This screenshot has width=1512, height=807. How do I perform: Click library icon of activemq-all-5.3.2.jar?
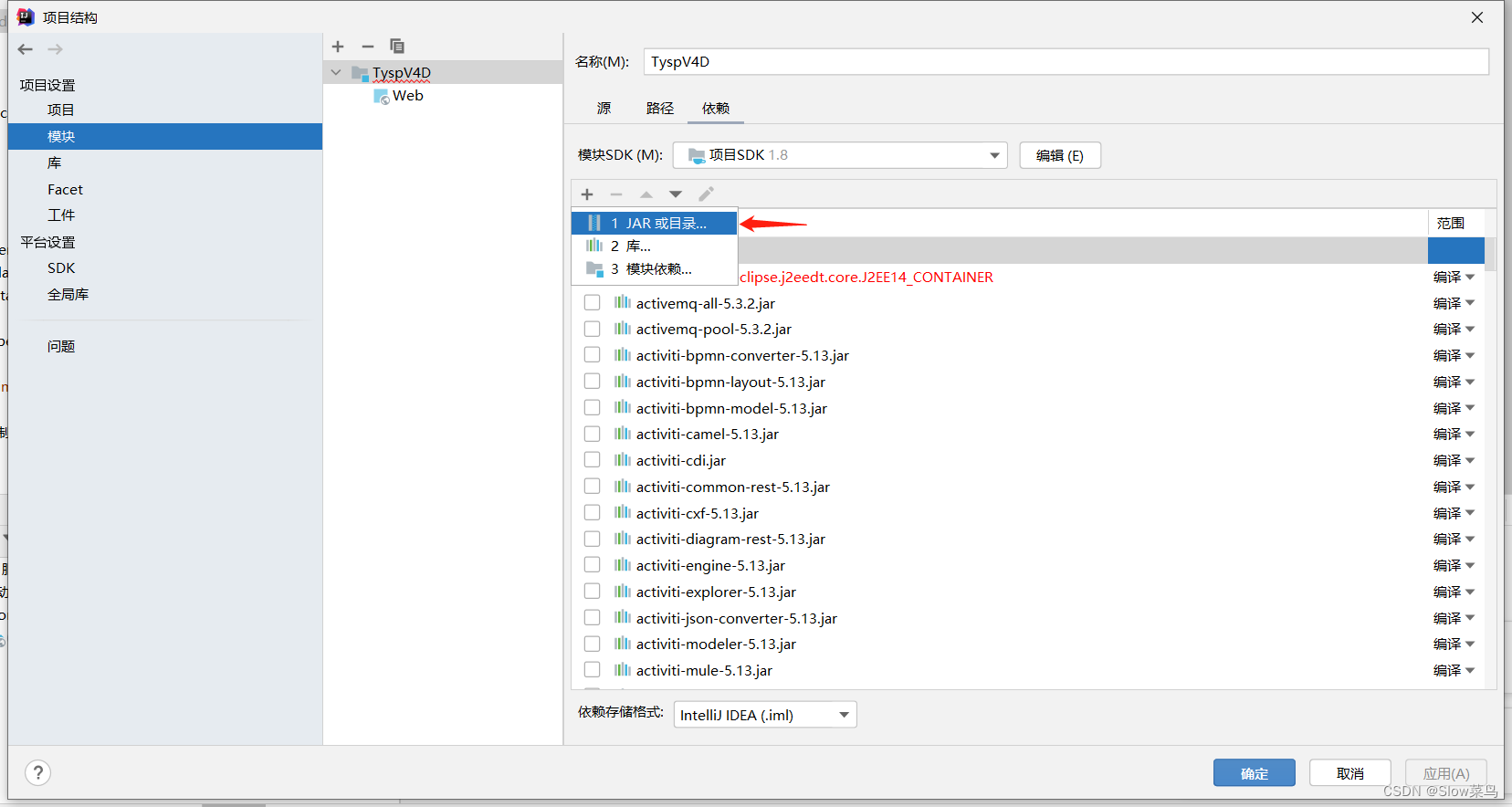623,302
